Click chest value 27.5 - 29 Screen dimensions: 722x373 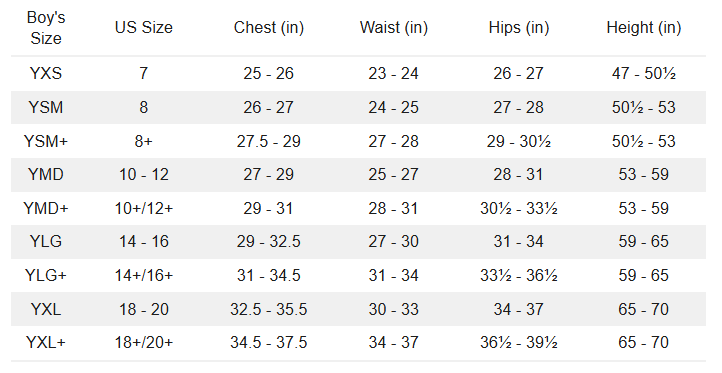pyautogui.click(x=269, y=141)
